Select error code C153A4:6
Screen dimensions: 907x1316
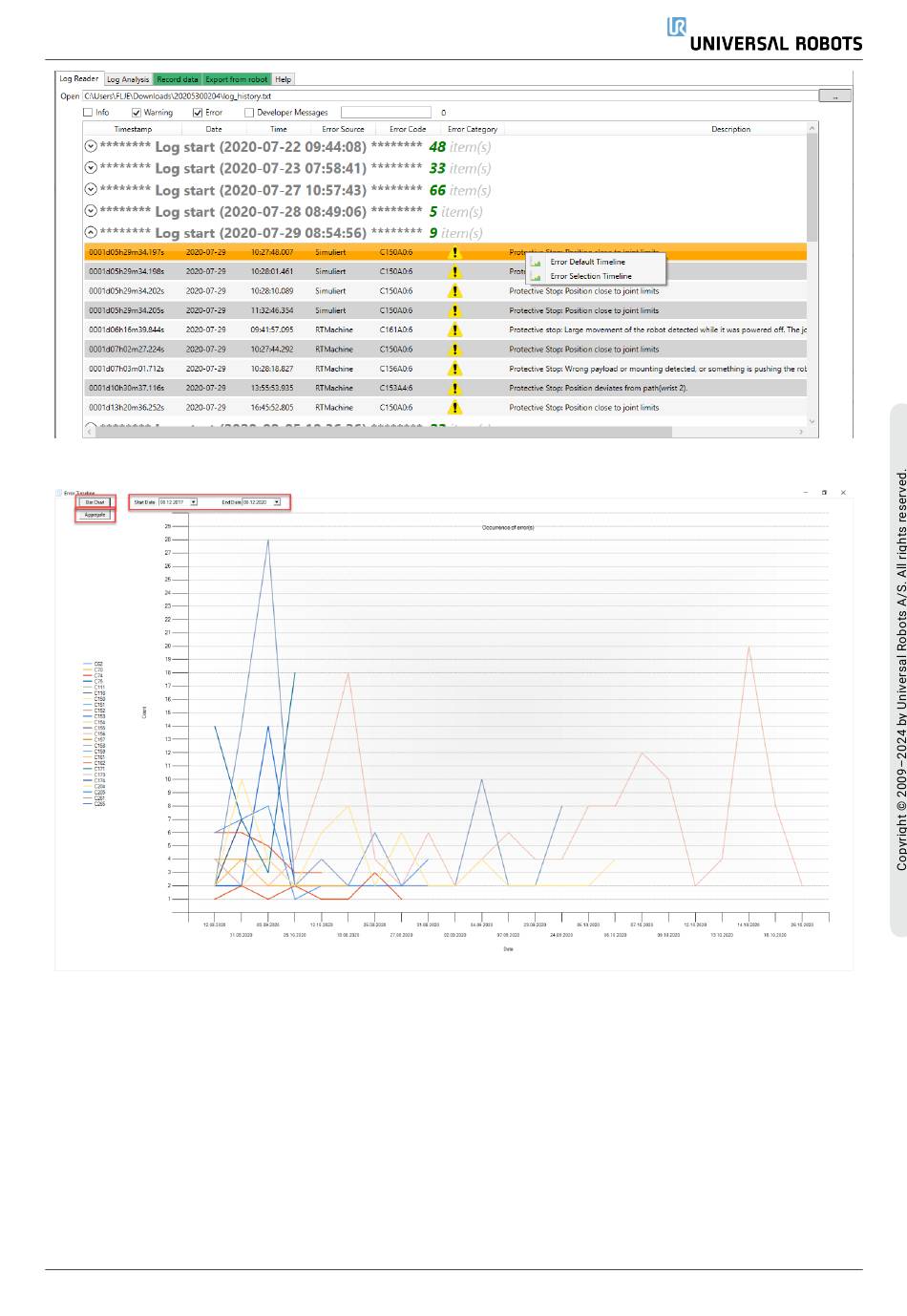[x=396, y=388]
